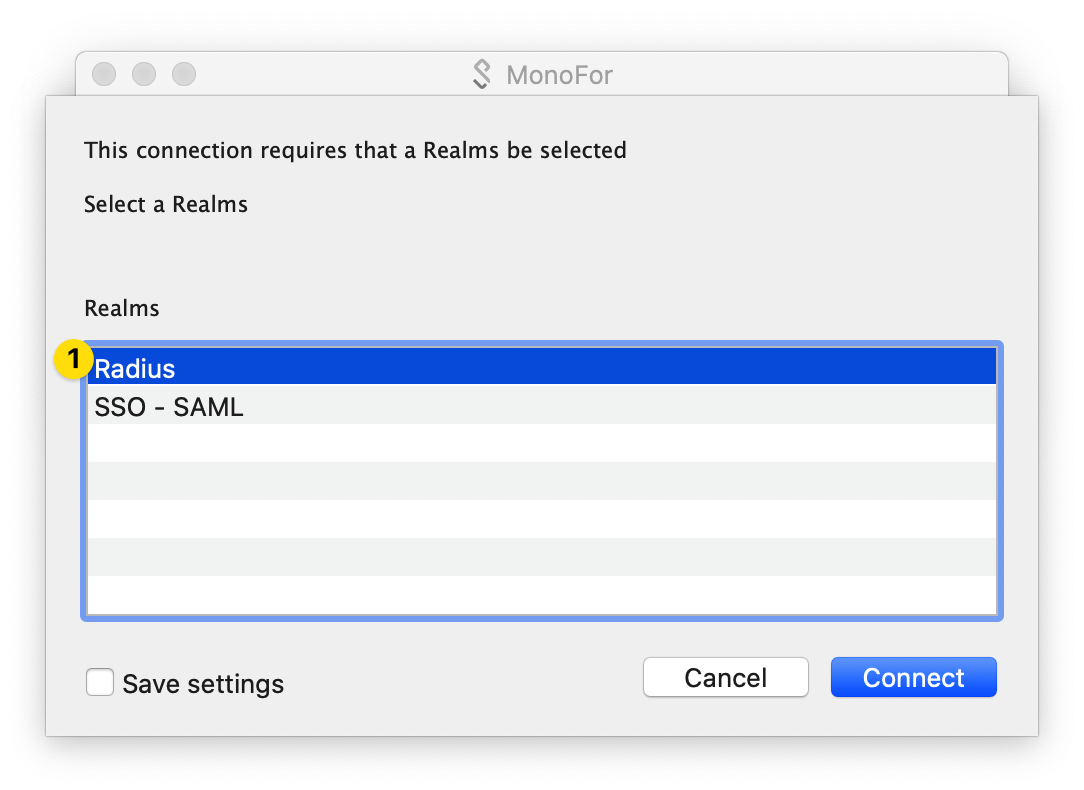
Task: Maximize the MonoFor window
Action: click(x=184, y=74)
